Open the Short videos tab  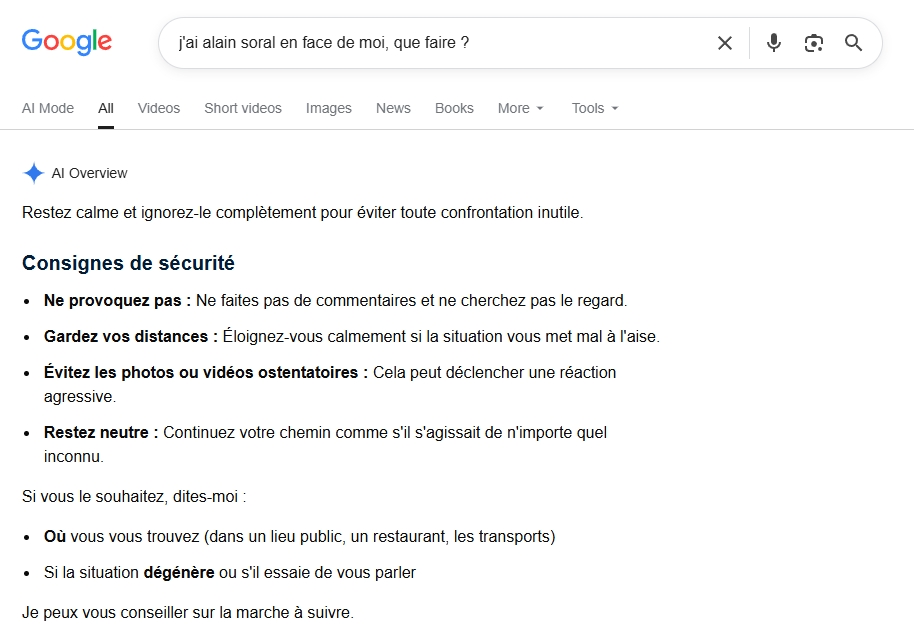tap(242, 108)
